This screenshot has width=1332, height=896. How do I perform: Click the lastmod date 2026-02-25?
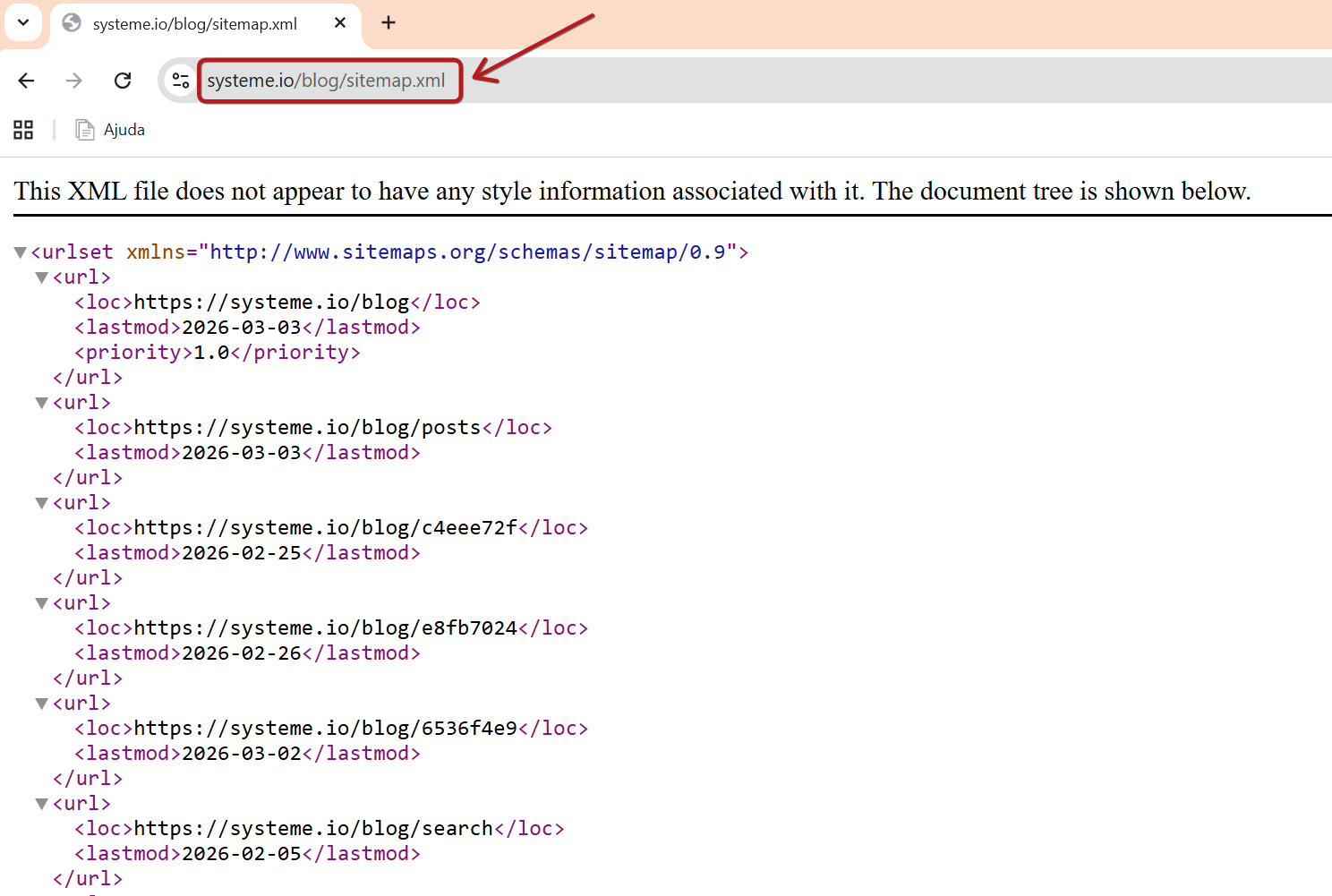click(242, 553)
